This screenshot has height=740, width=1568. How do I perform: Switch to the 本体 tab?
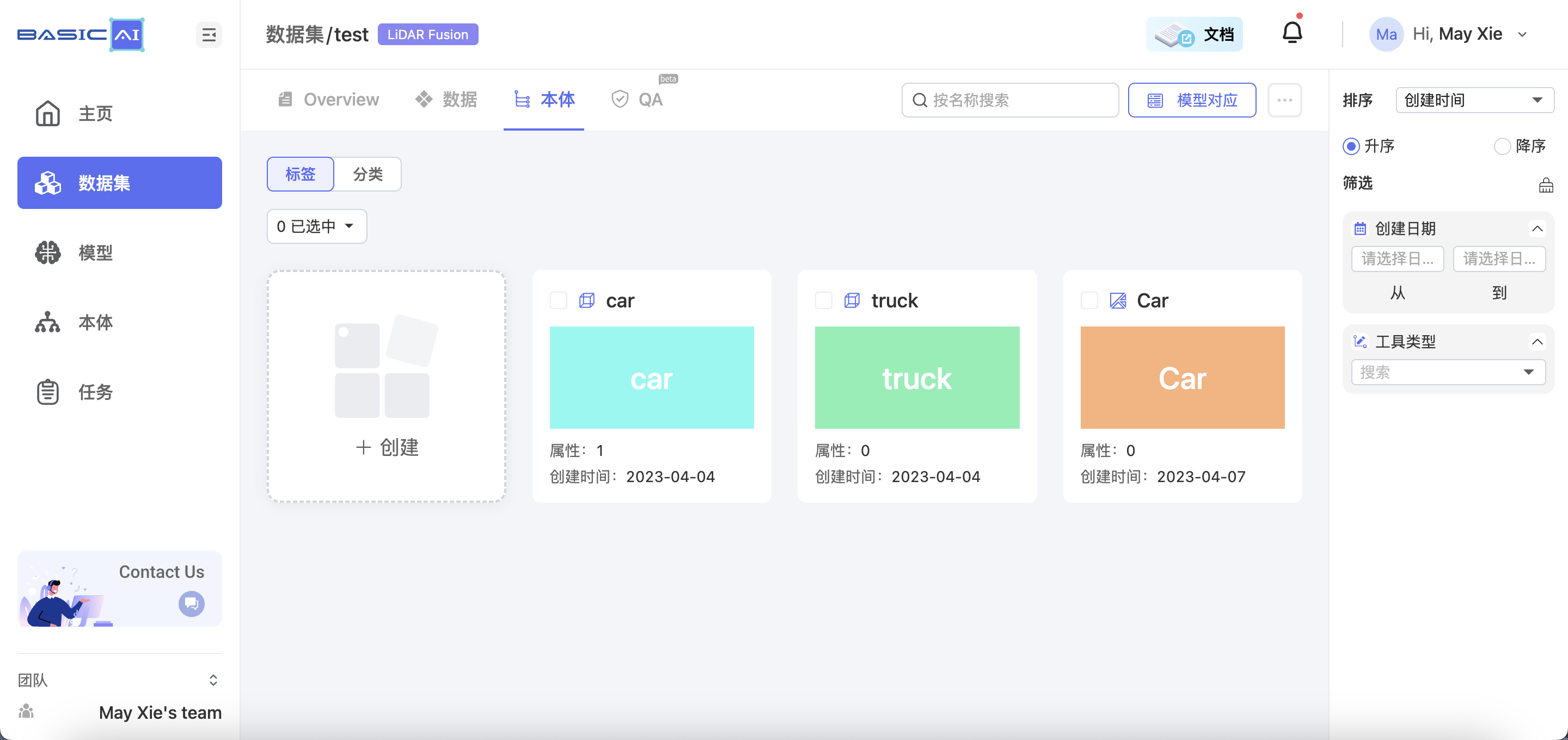point(544,99)
